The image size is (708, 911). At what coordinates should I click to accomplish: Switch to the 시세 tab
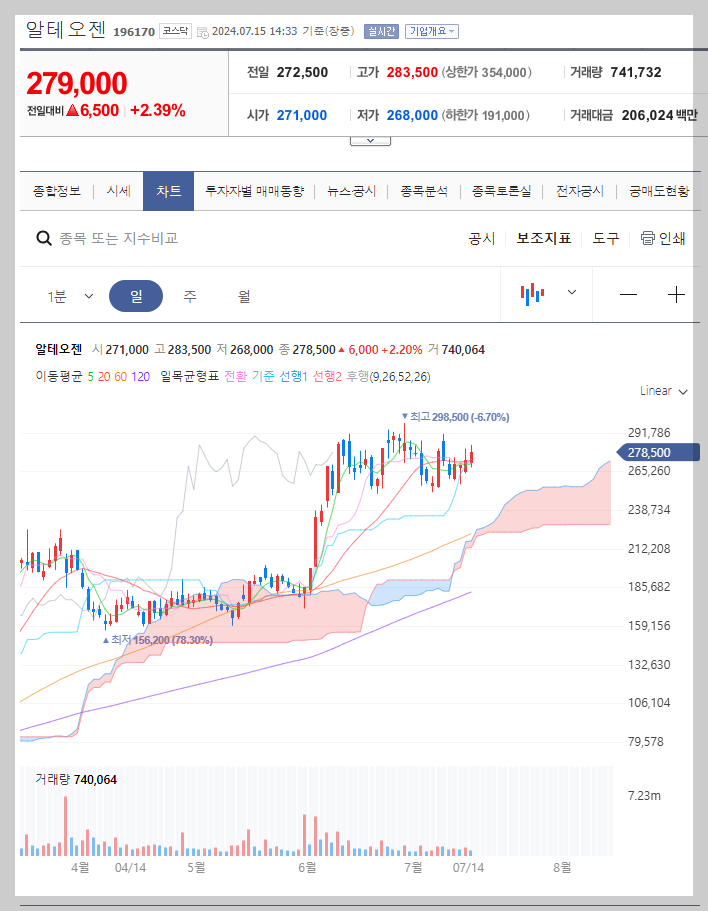(117, 190)
